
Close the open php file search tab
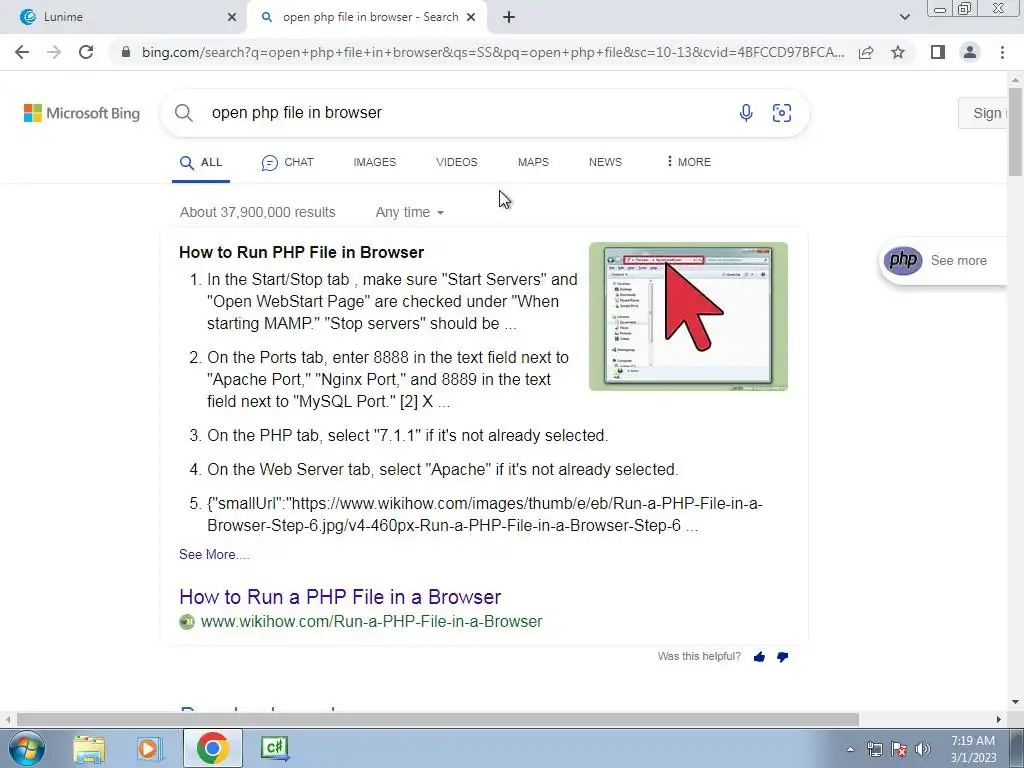click(x=471, y=17)
